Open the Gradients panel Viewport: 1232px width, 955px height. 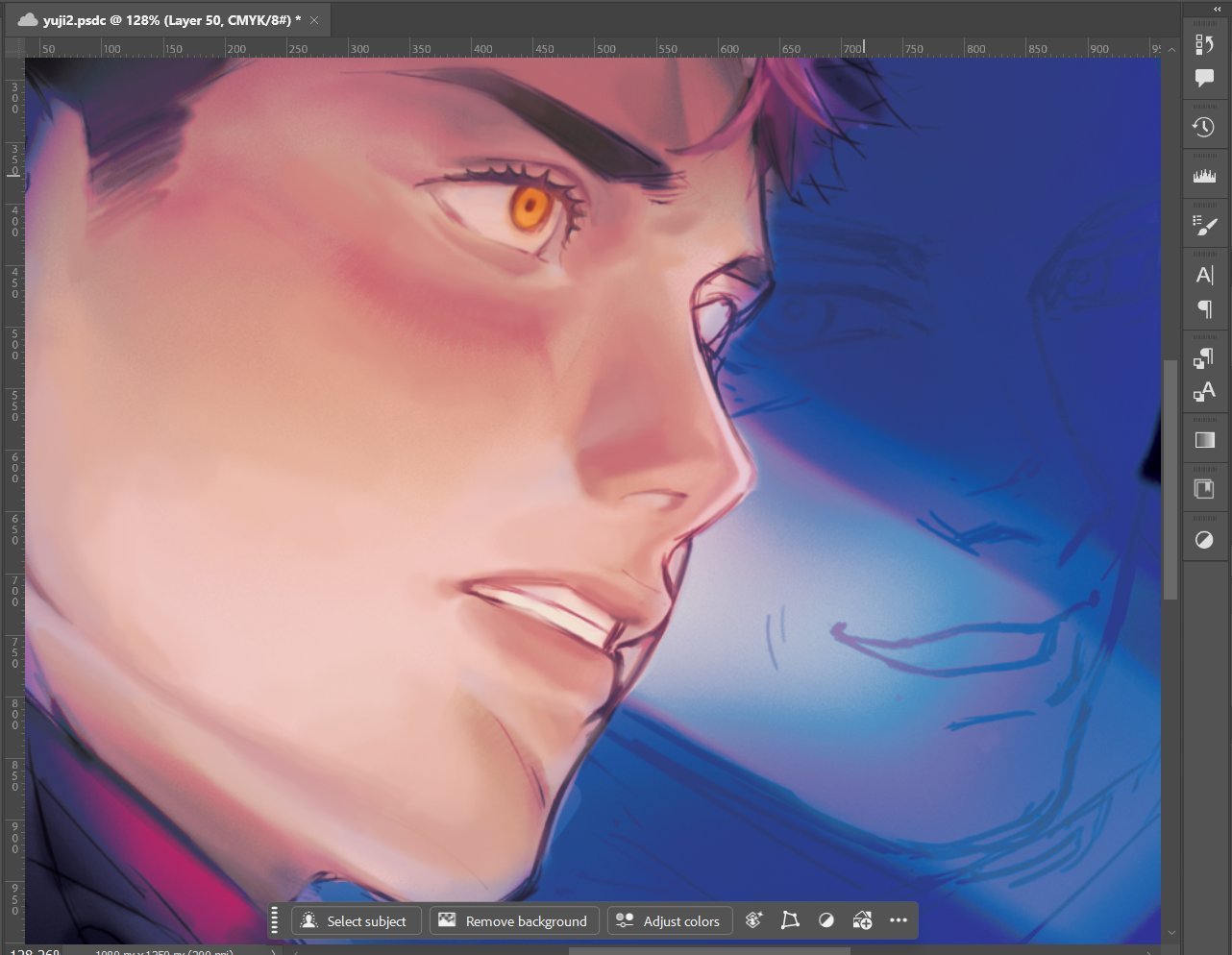click(1204, 440)
